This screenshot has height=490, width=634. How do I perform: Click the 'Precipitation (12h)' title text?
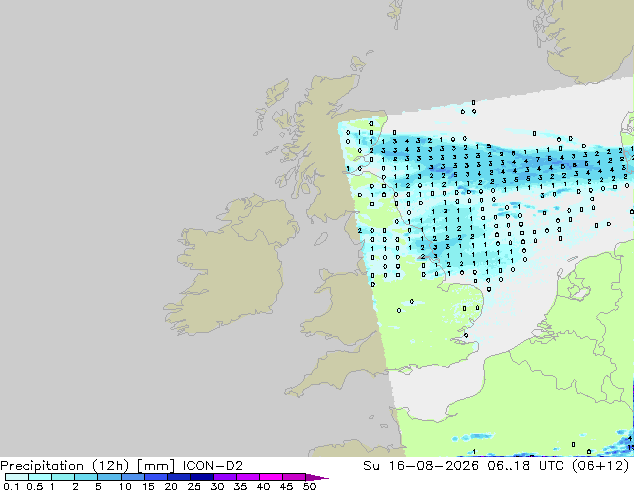(64, 466)
